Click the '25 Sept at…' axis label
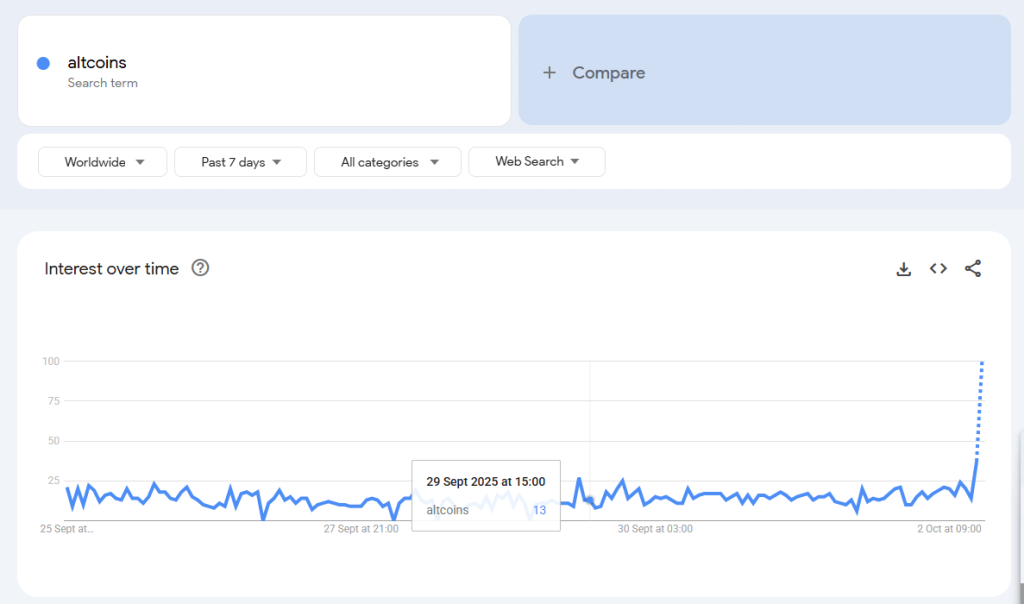This screenshot has height=604, width=1024. pyautogui.click(x=67, y=529)
